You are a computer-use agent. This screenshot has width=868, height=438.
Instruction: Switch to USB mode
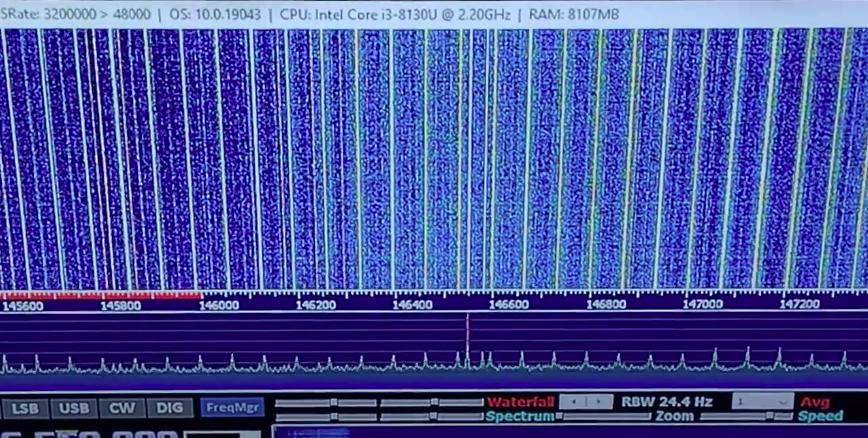[74, 408]
